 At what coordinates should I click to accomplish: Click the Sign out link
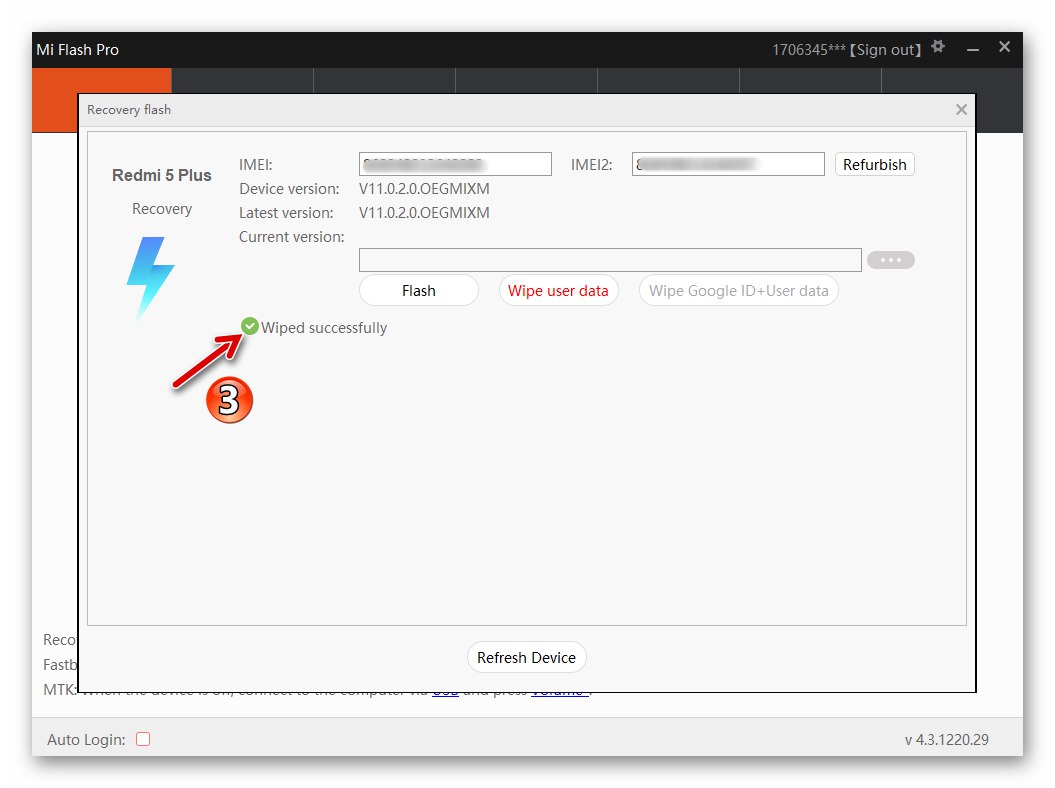885,50
